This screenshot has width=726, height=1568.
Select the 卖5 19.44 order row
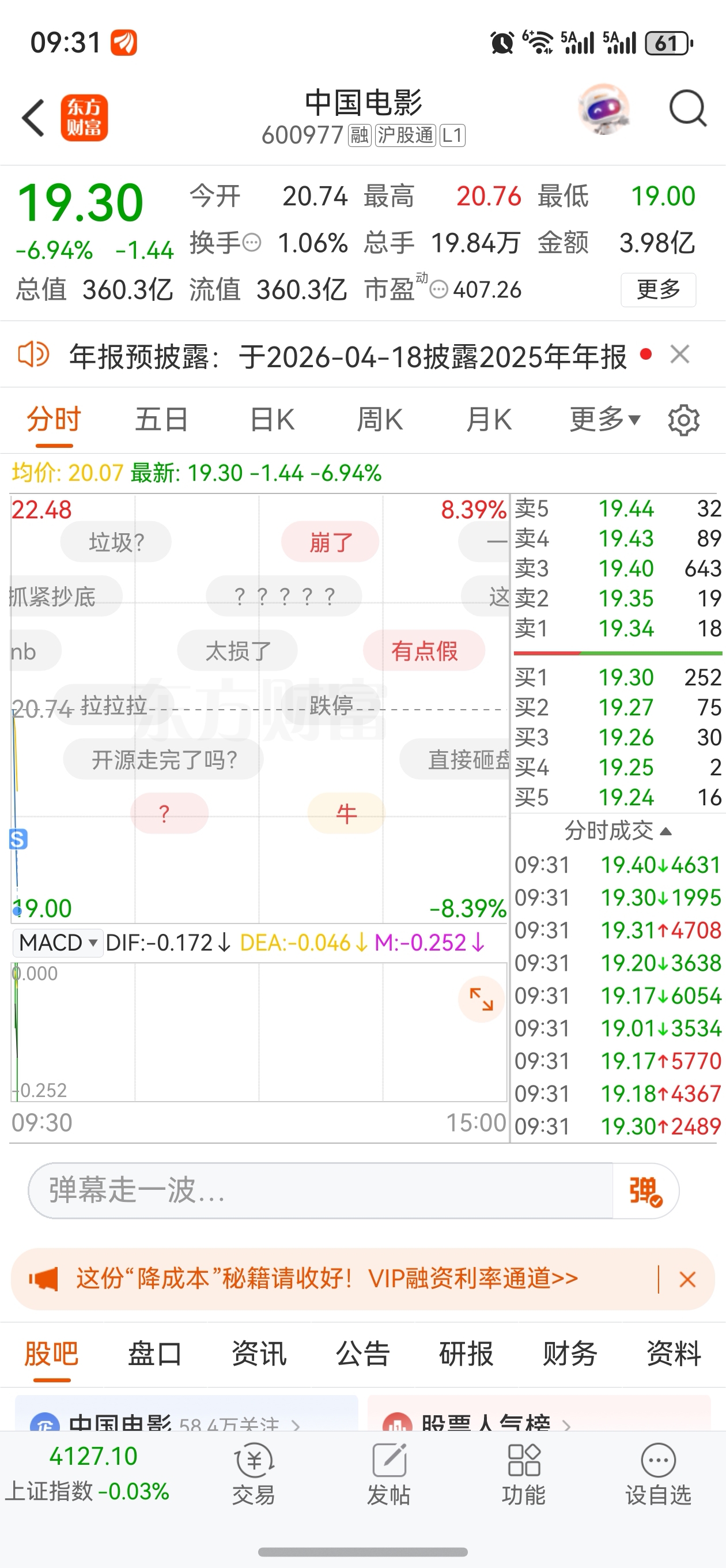pos(618,508)
